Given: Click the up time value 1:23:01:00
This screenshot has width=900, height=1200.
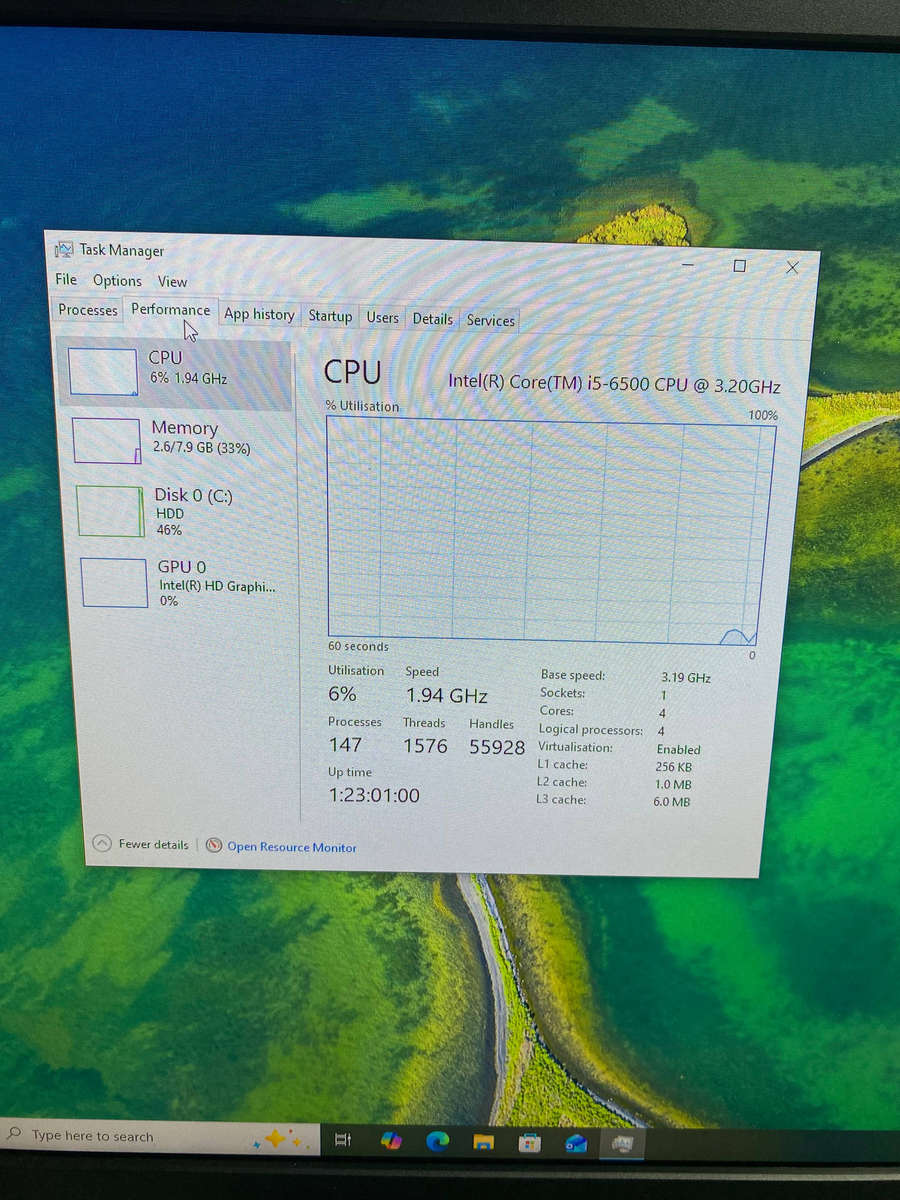Looking at the screenshot, I should tap(374, 796).
